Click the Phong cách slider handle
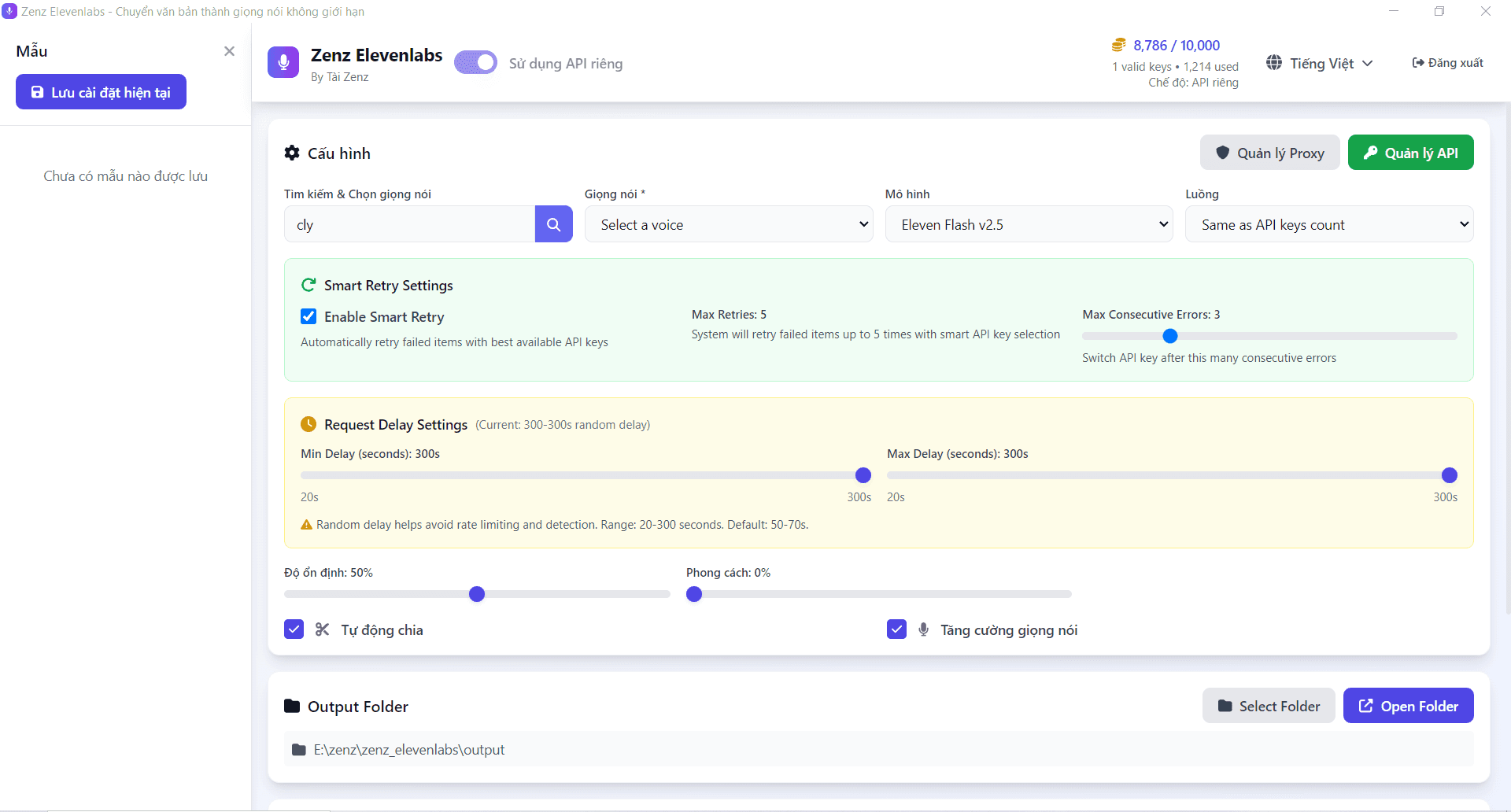This screenshot has height=812, width=1511. coord(694,594)
